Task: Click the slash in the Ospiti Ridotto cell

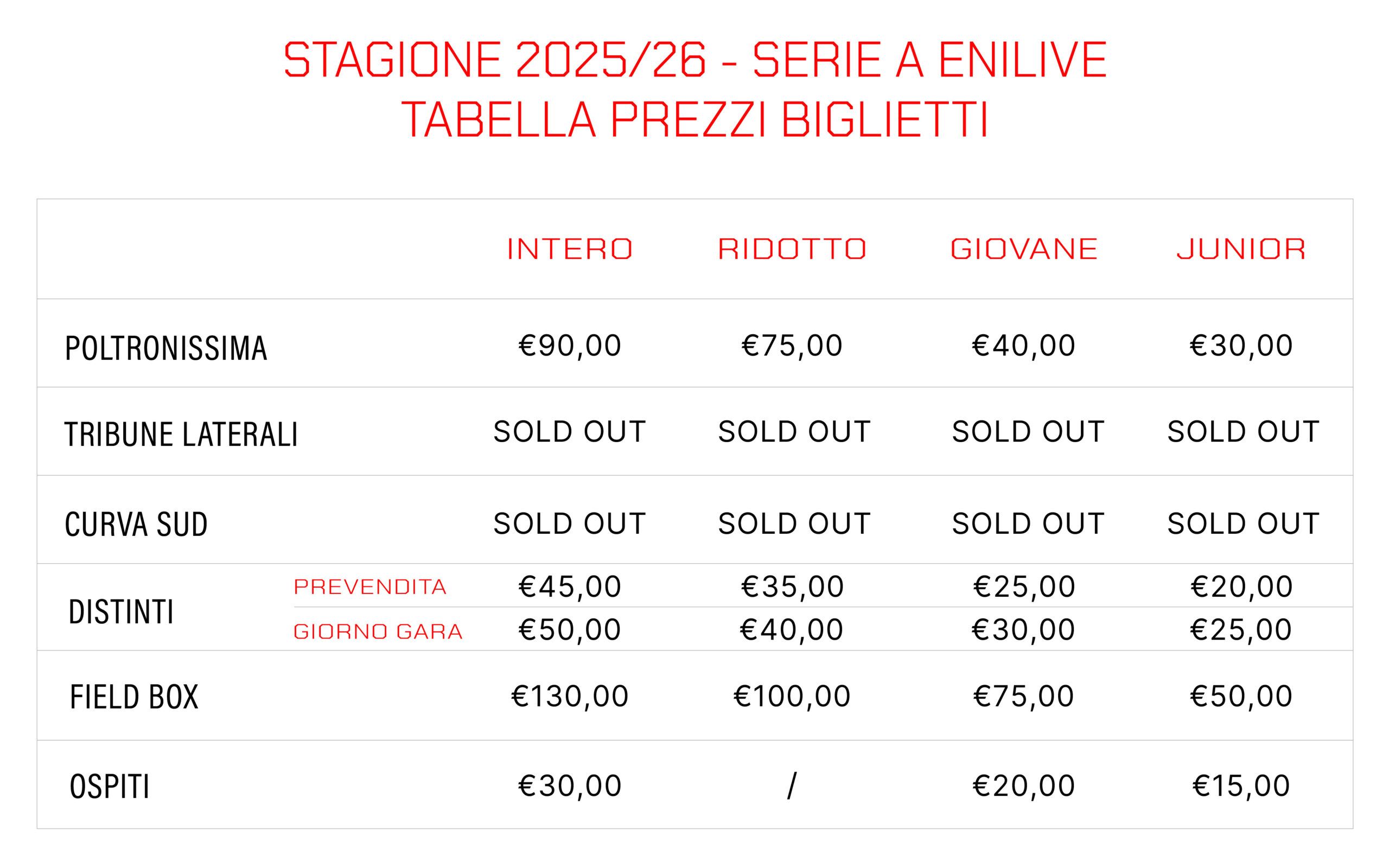Action: (792, 786)
